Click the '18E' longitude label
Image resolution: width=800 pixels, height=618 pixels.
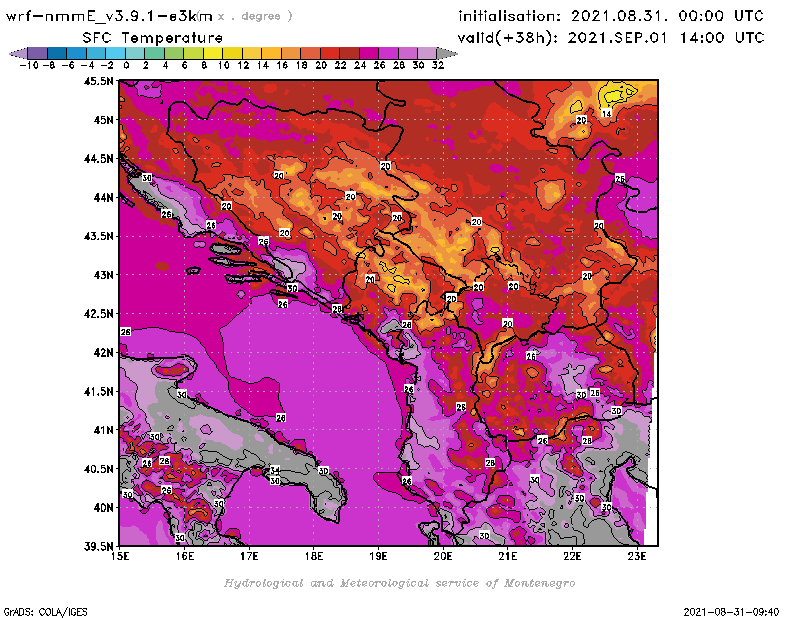314,556
